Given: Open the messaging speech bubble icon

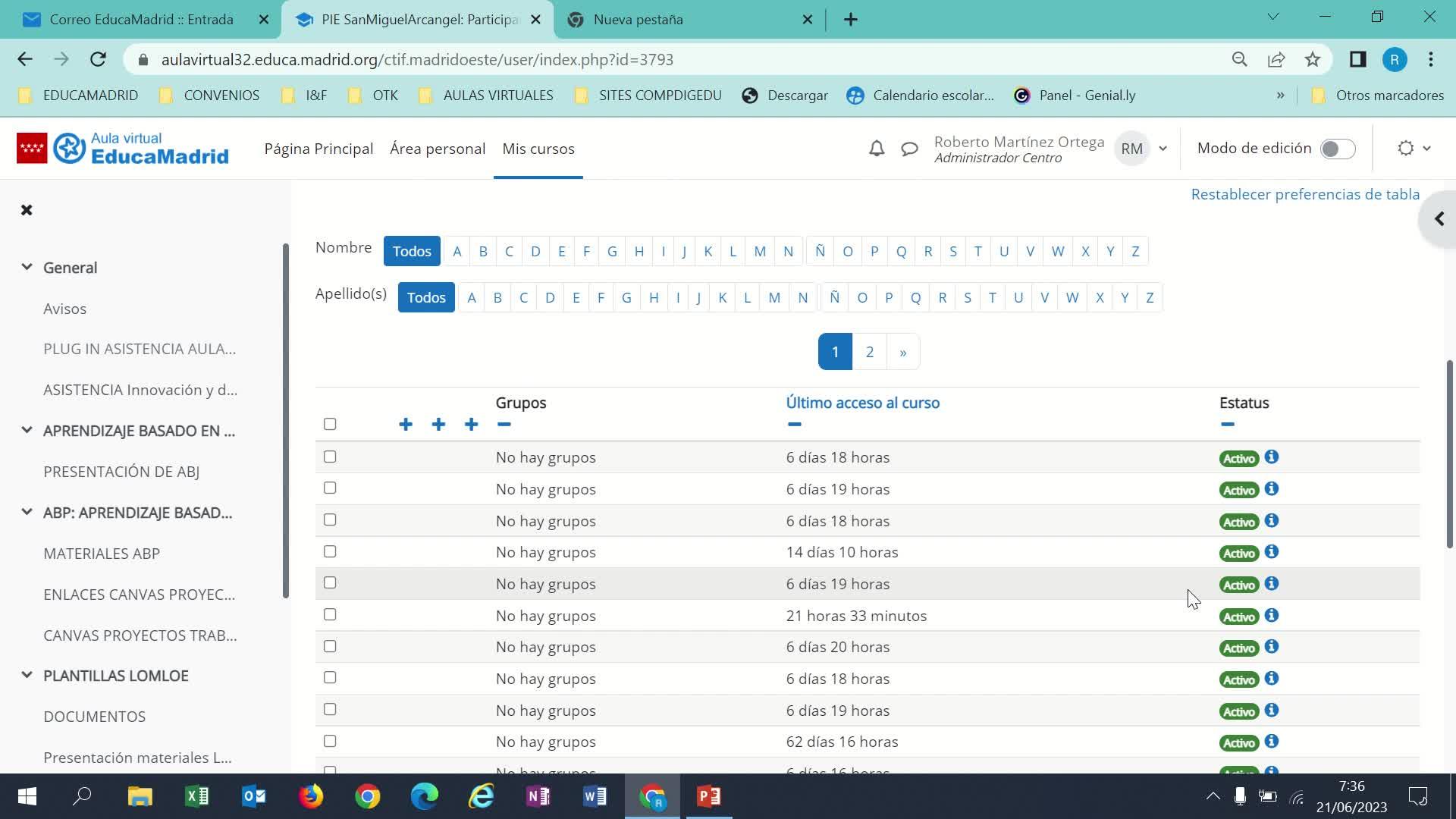Looking at the screenshot, I should click(909, 149).
